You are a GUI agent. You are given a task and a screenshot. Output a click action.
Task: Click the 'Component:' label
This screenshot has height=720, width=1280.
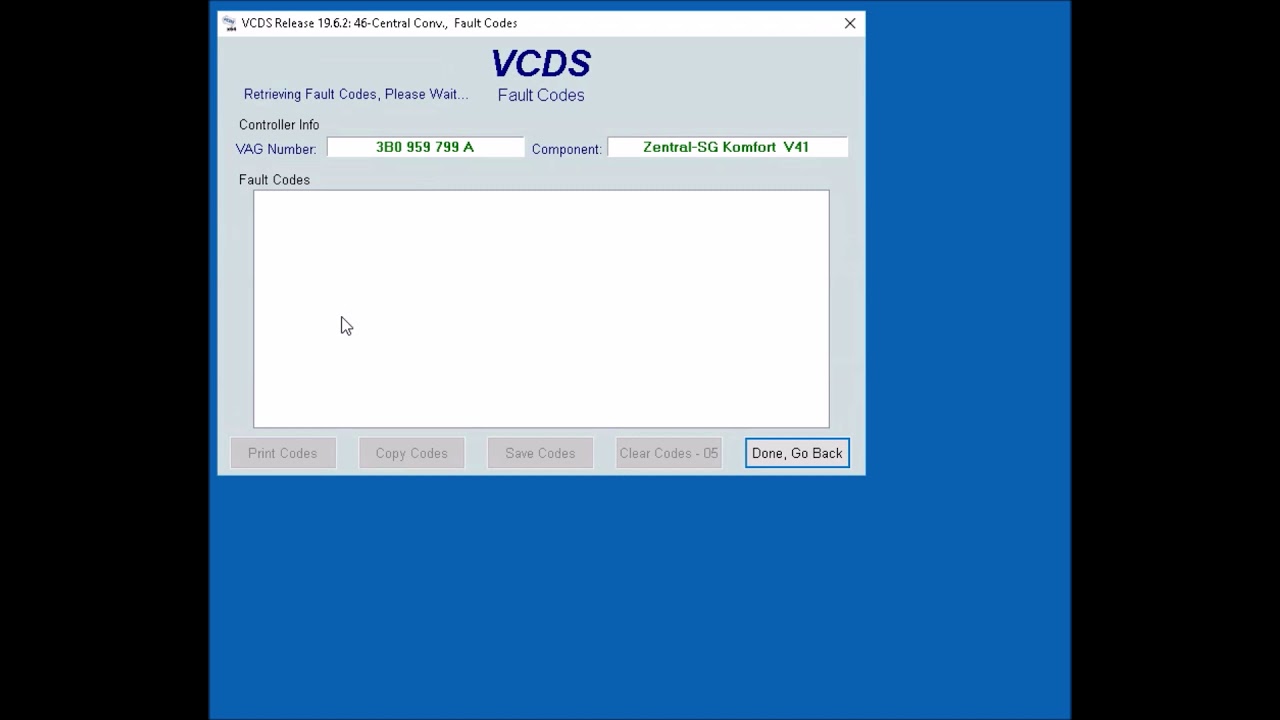click(566, 149)
